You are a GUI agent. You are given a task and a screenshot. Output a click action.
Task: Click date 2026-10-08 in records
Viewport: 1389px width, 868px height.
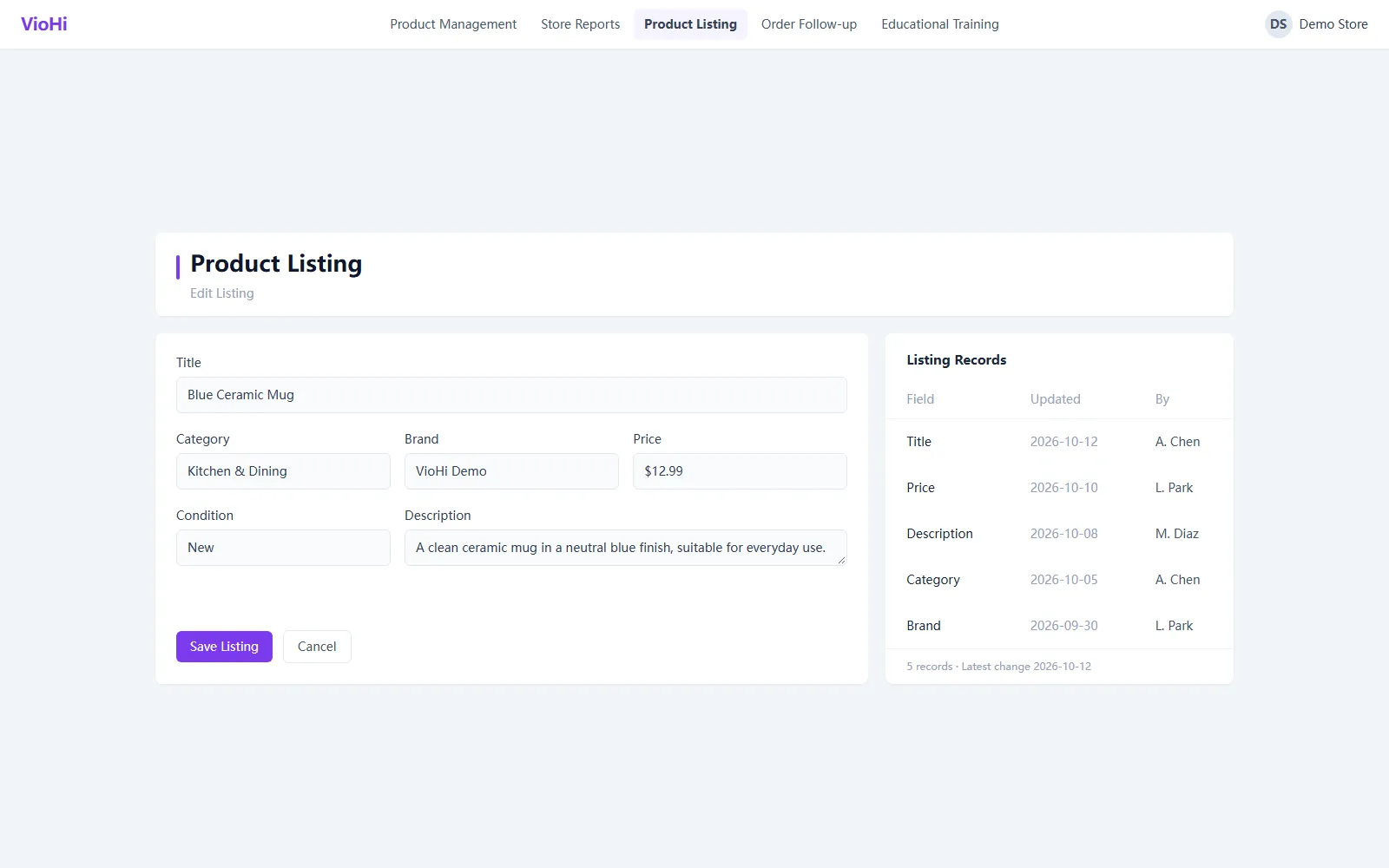click(x=1063, y=534)
